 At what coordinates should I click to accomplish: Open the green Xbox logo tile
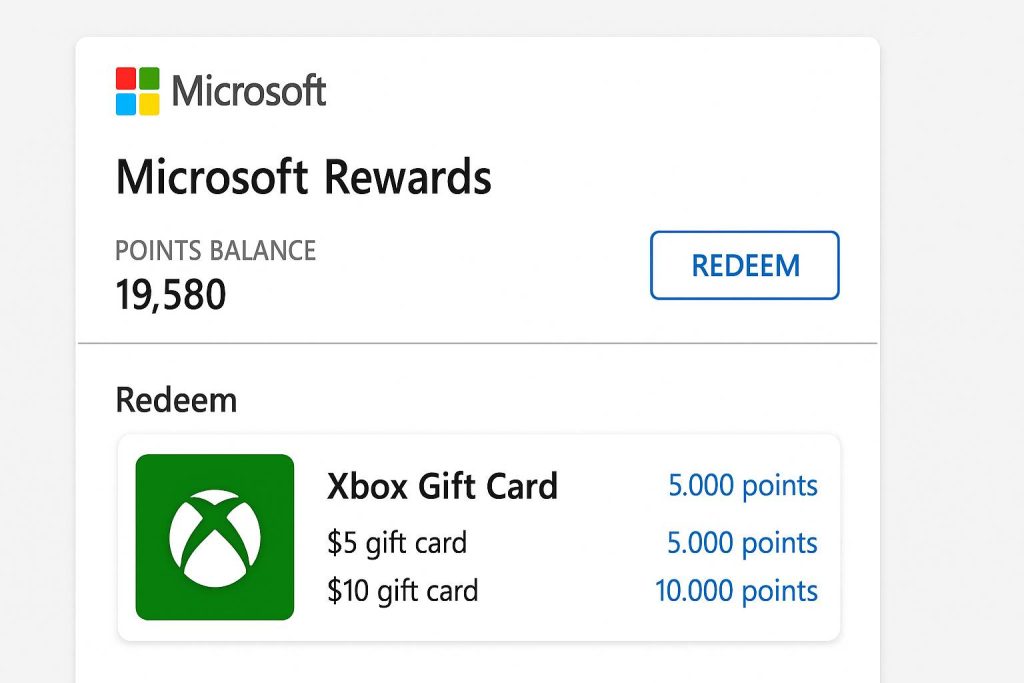click(215, 537)
